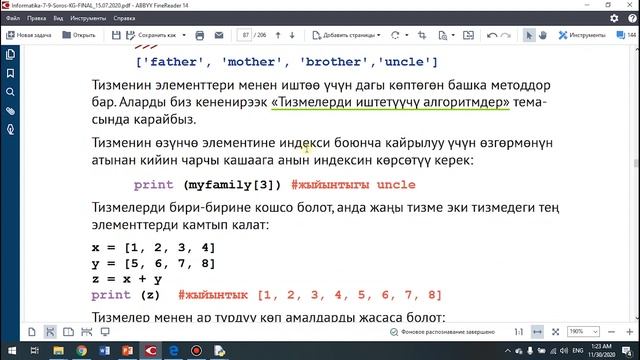The height and width of the screenshot is (360, 640).
Task: Switch to single page view mode
Action: click(32, 332)
